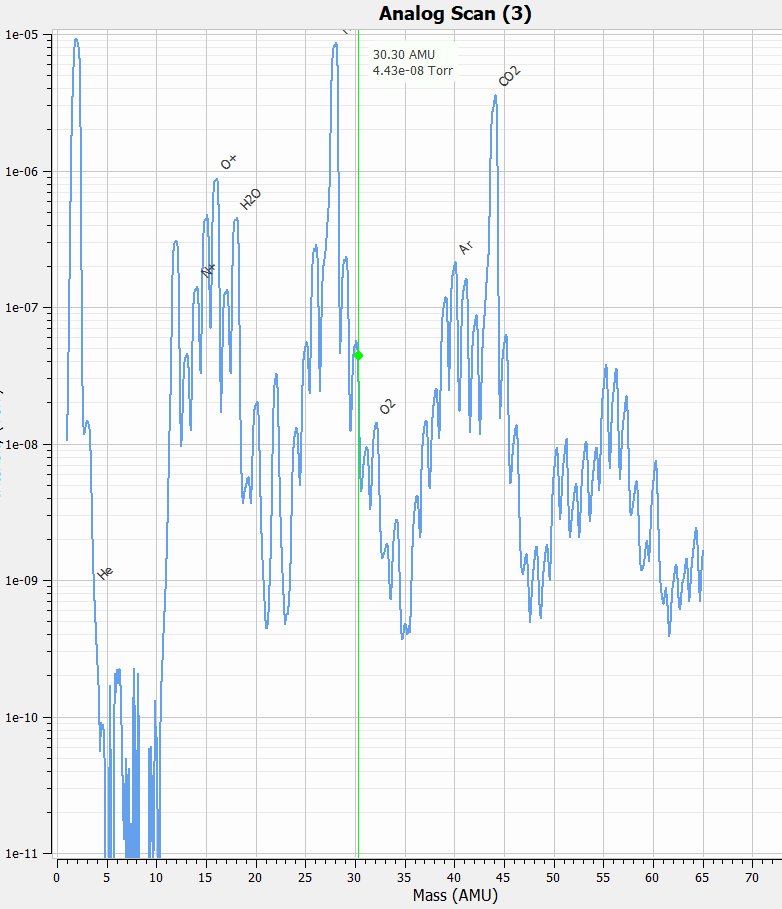The width and height of the screenshot is (782, 909).
Task: Click the 30.30 AMU tooltip readout
Action: (403, 54)
